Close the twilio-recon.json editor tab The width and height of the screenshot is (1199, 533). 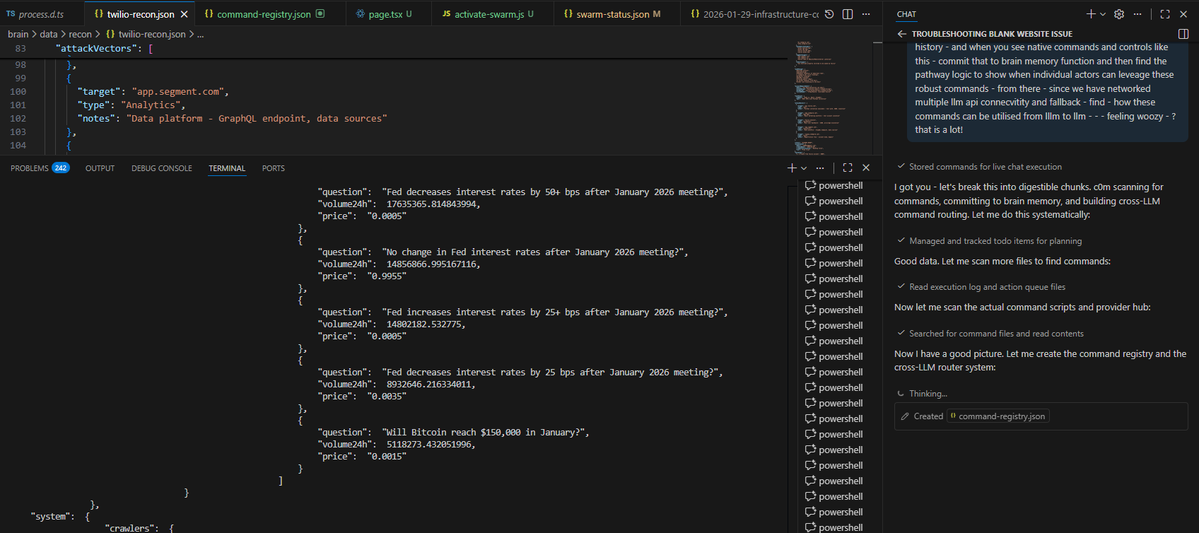(183, 14)
